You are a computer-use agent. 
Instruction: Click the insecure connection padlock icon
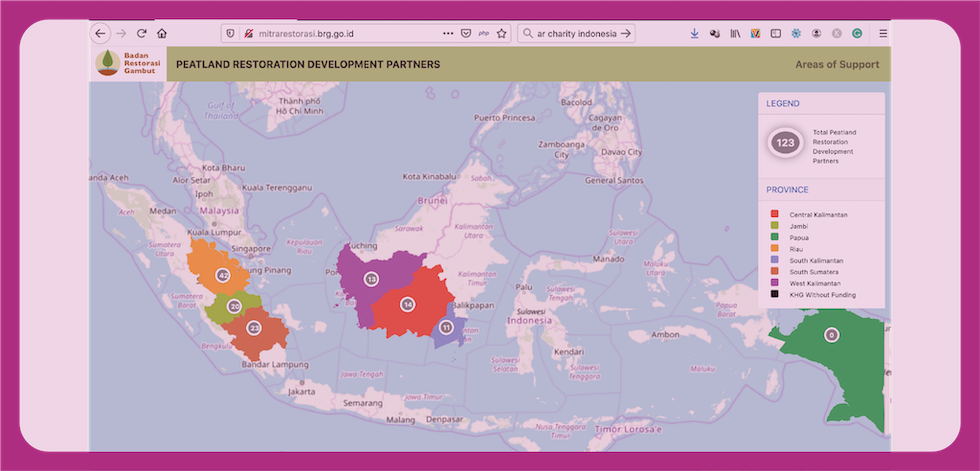point(248,34)
